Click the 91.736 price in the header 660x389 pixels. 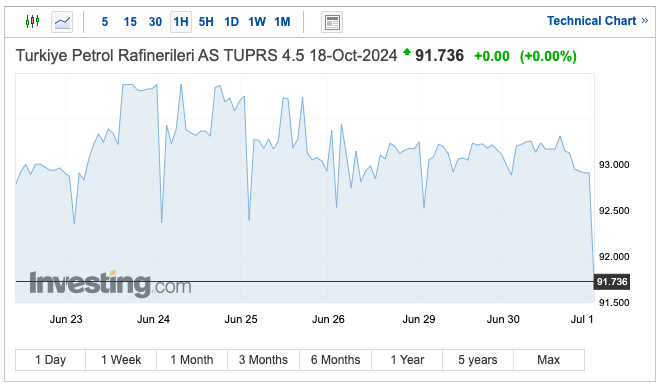(x=439, y=56)
